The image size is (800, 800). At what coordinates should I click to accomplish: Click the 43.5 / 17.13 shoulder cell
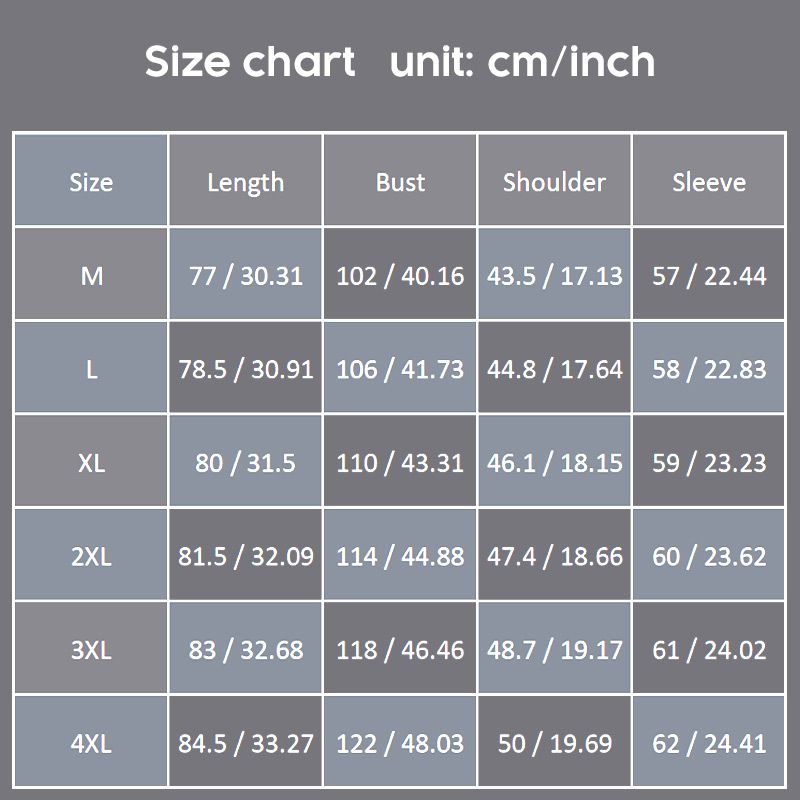[x=555, y=275]
